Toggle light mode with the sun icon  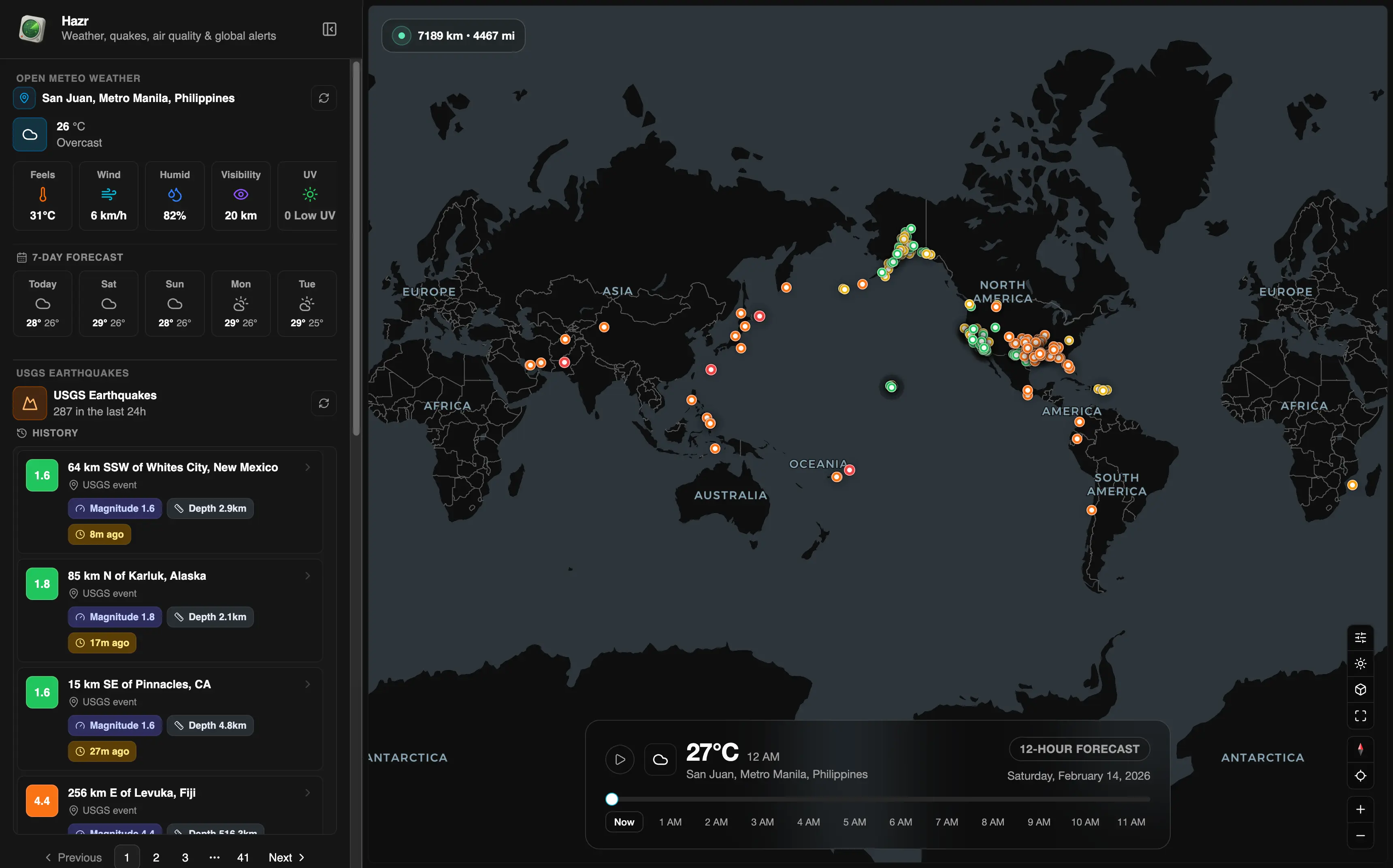click(x=1360, y=664)
